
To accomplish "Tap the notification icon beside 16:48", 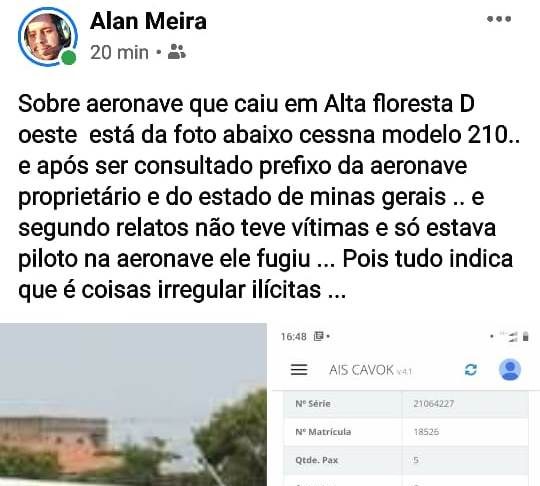I will (318, 336).
